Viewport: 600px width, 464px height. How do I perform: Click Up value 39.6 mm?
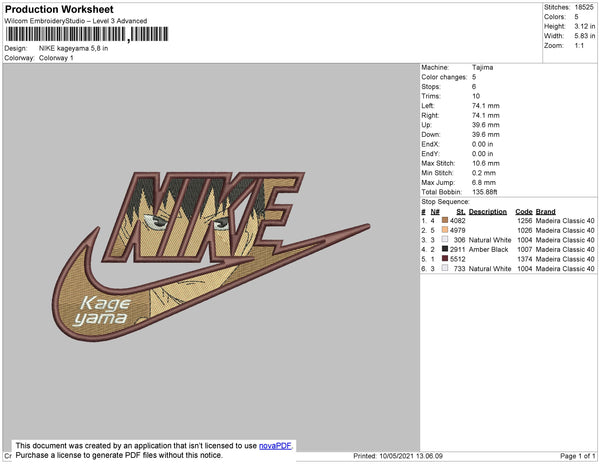(x=486, y=125)
